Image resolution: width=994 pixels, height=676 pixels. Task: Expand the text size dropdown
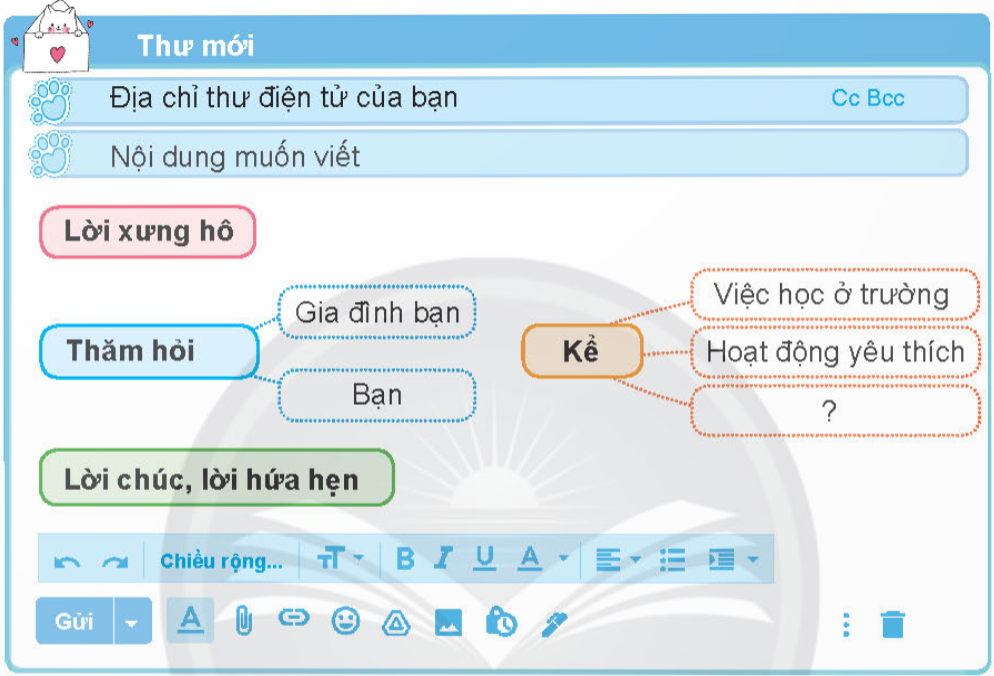click(x=339, y=559)
